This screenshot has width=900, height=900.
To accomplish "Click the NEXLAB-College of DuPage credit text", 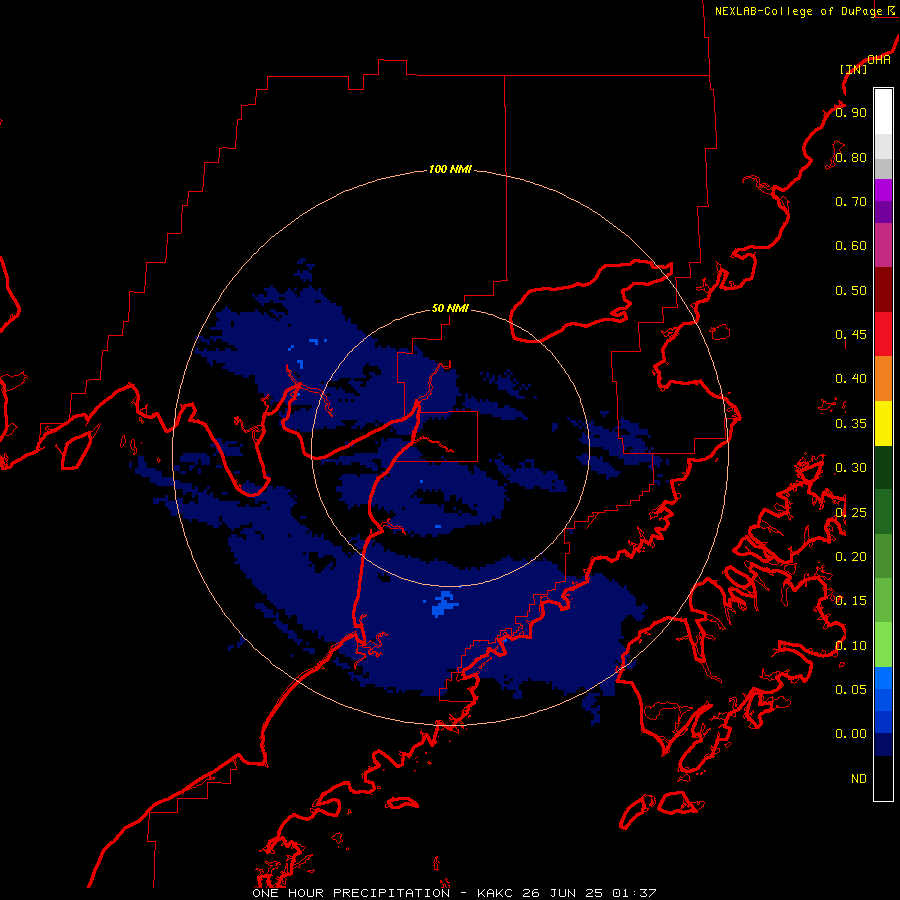I will click(x=798, y=11).
